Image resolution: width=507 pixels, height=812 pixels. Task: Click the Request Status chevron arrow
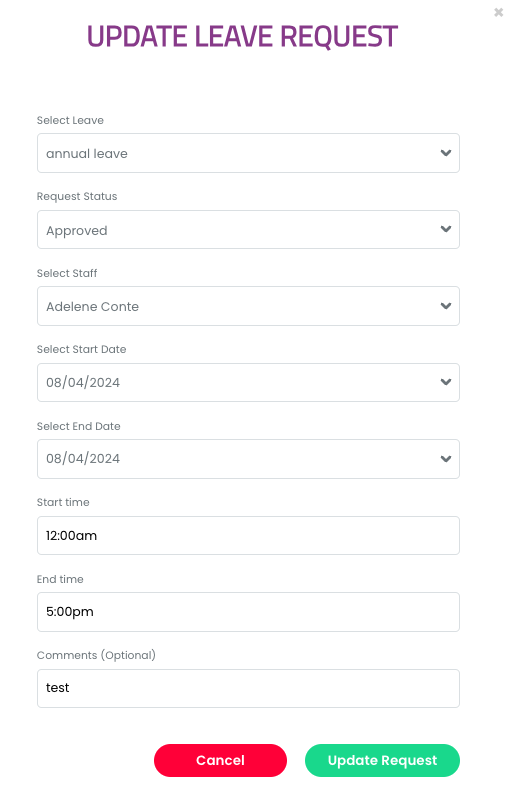(445, 229)
